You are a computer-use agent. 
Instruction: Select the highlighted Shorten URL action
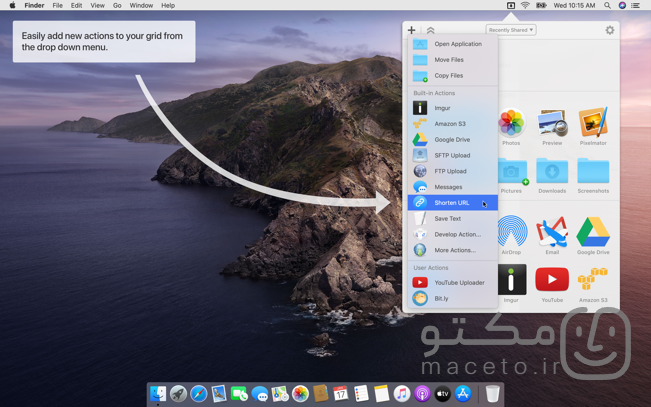[453, 202]
